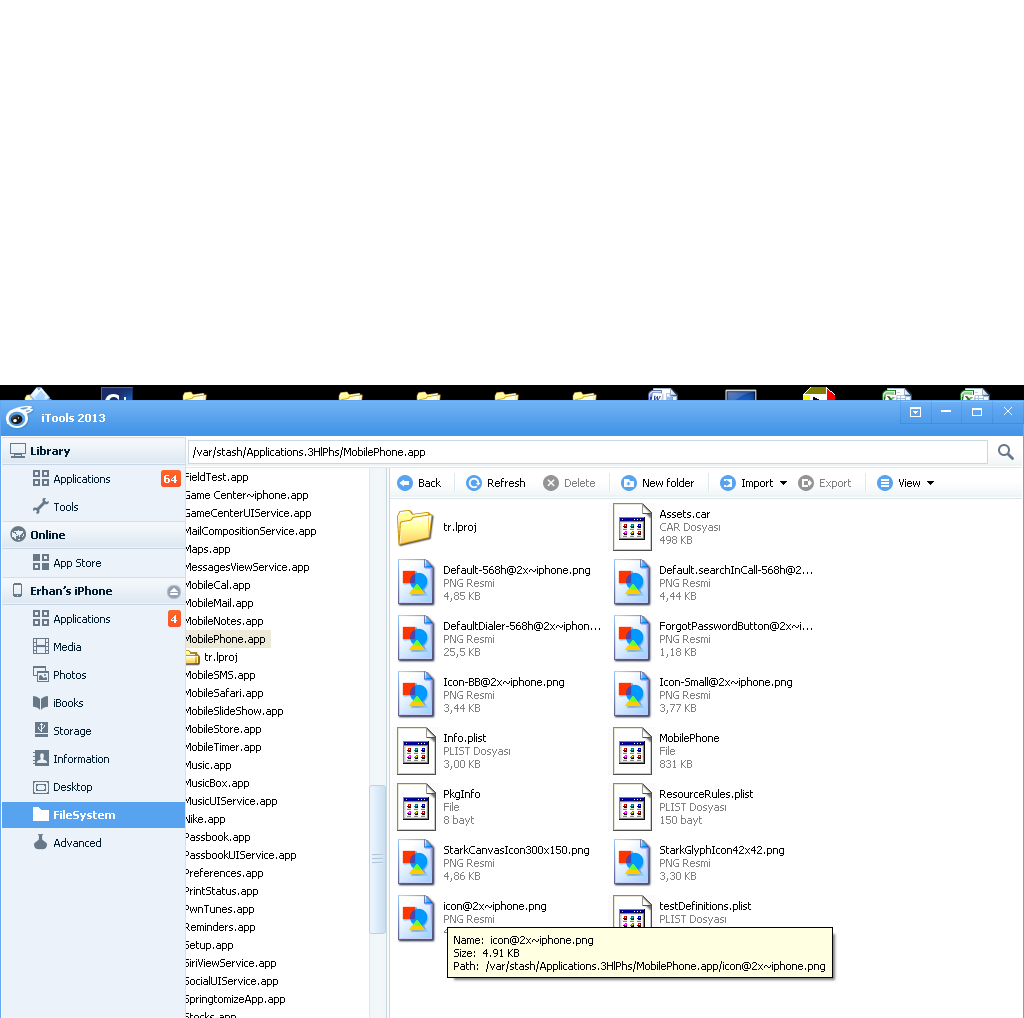Select Default-568h@2x~iphone.png icon

pos(415,583)
